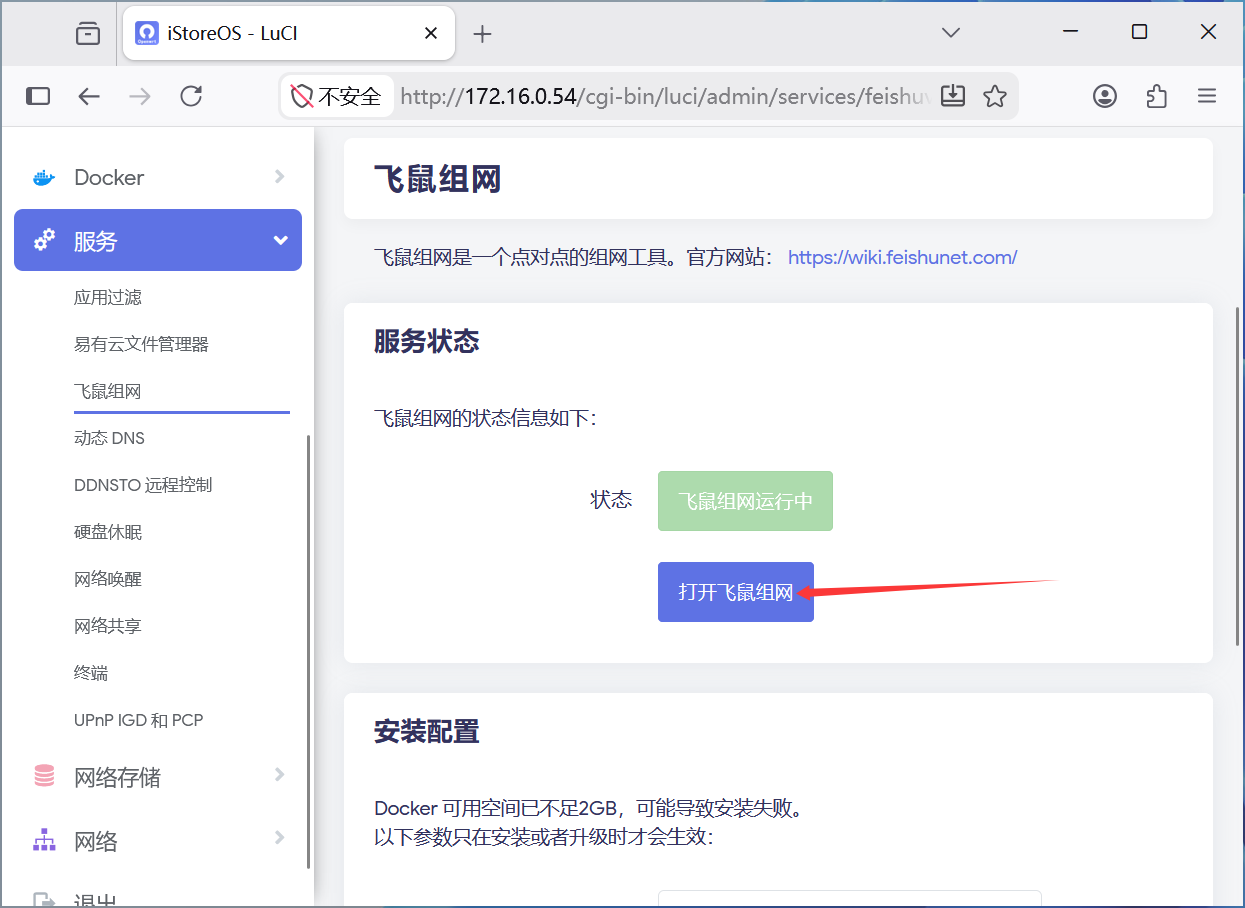Click the 飞鼠组网 page heading
This screenshot has height=908, width=1245.
pyautogui.click(x=437, y=179)
